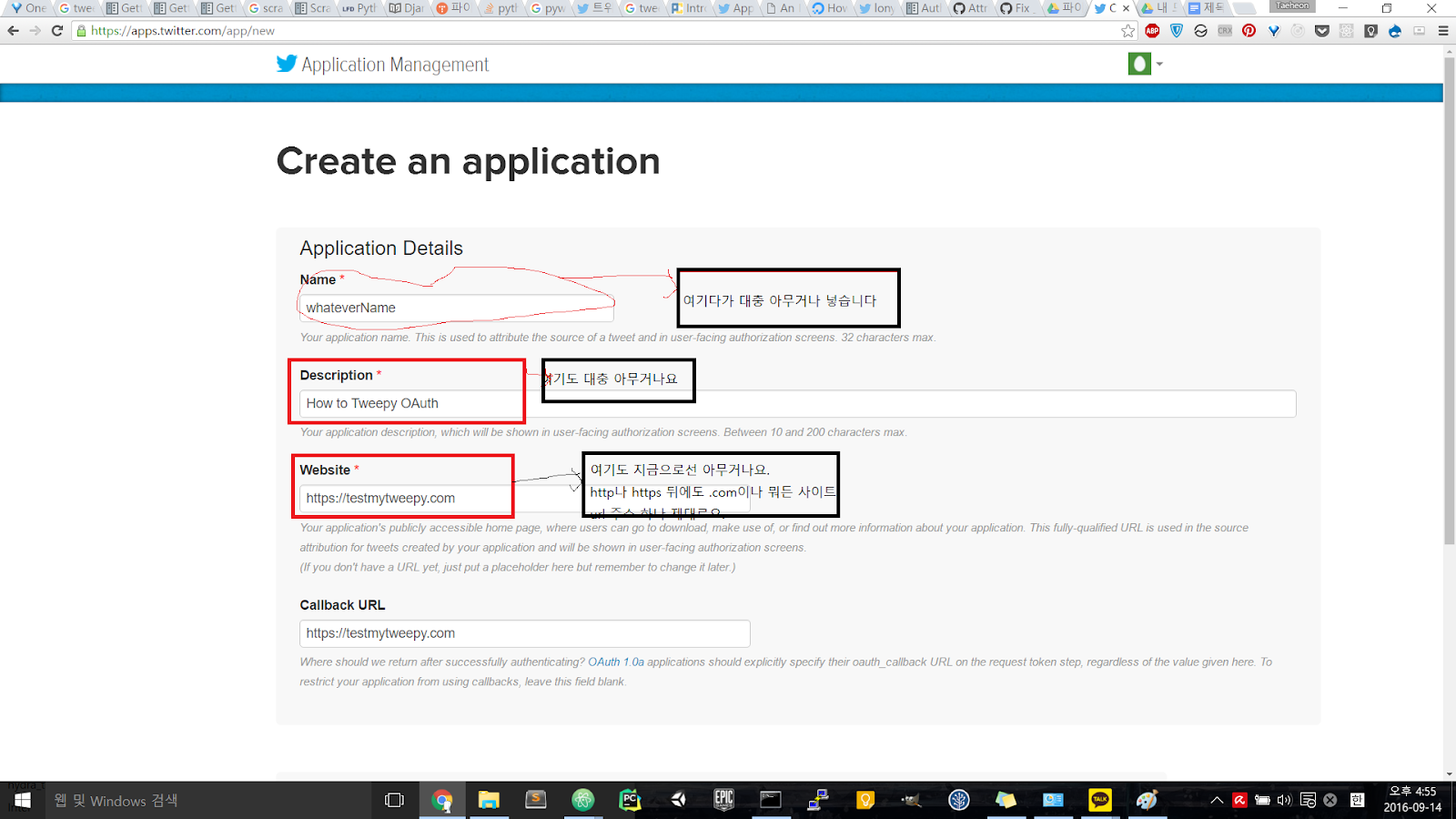
Task: Click the Windows taskbar search box
Action: pos(208,800)
